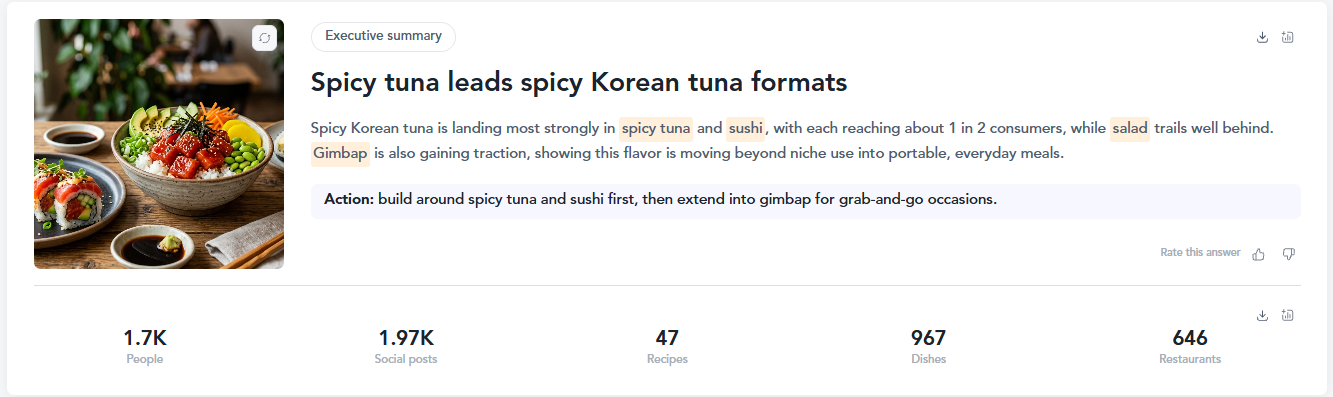
Task: Open the highlighted 'Gimbap' term
Action: tap(340, 154)
